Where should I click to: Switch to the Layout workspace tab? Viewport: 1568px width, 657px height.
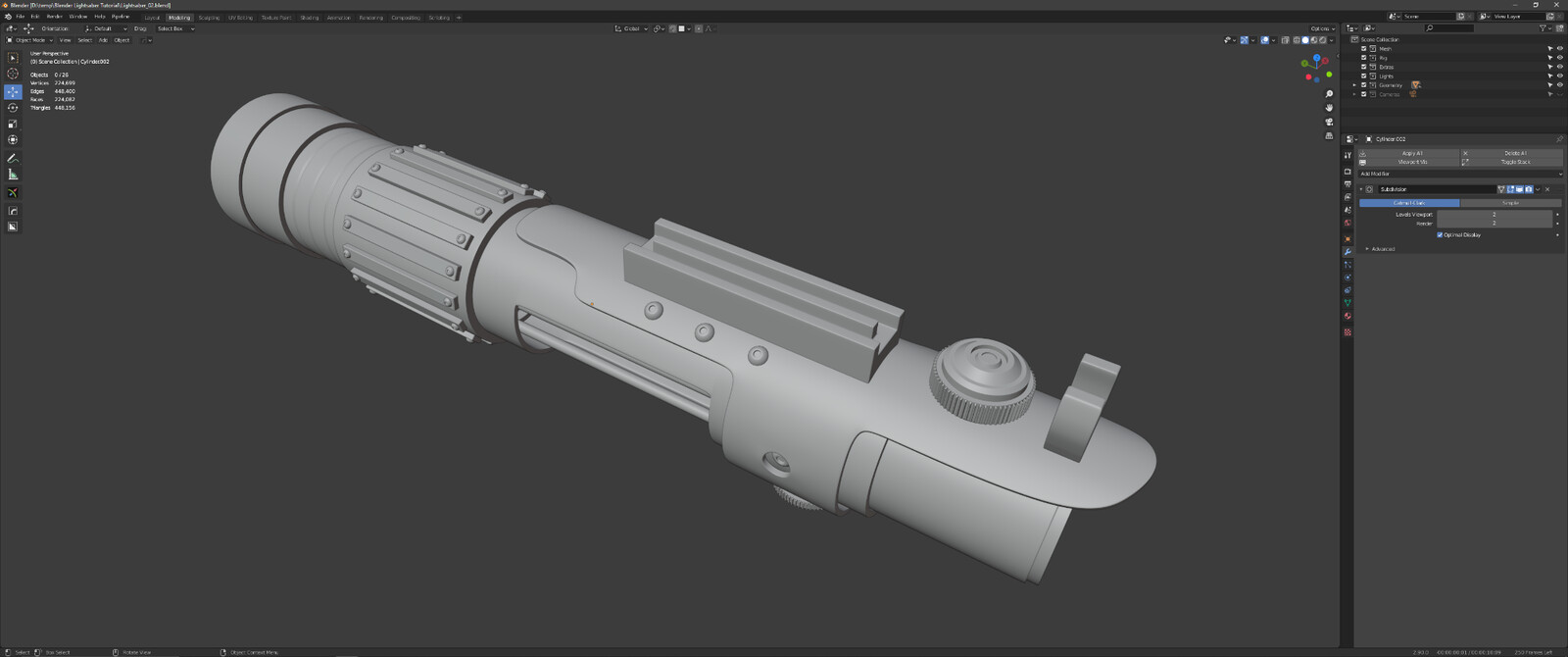coord(152,18)
